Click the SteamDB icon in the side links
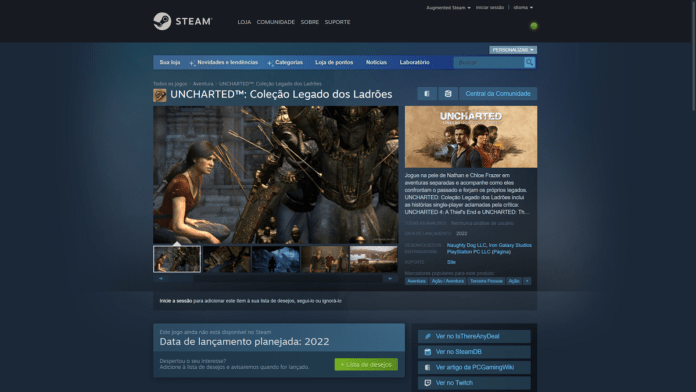Viewport: 696px width, 392px height. [427, 352]
